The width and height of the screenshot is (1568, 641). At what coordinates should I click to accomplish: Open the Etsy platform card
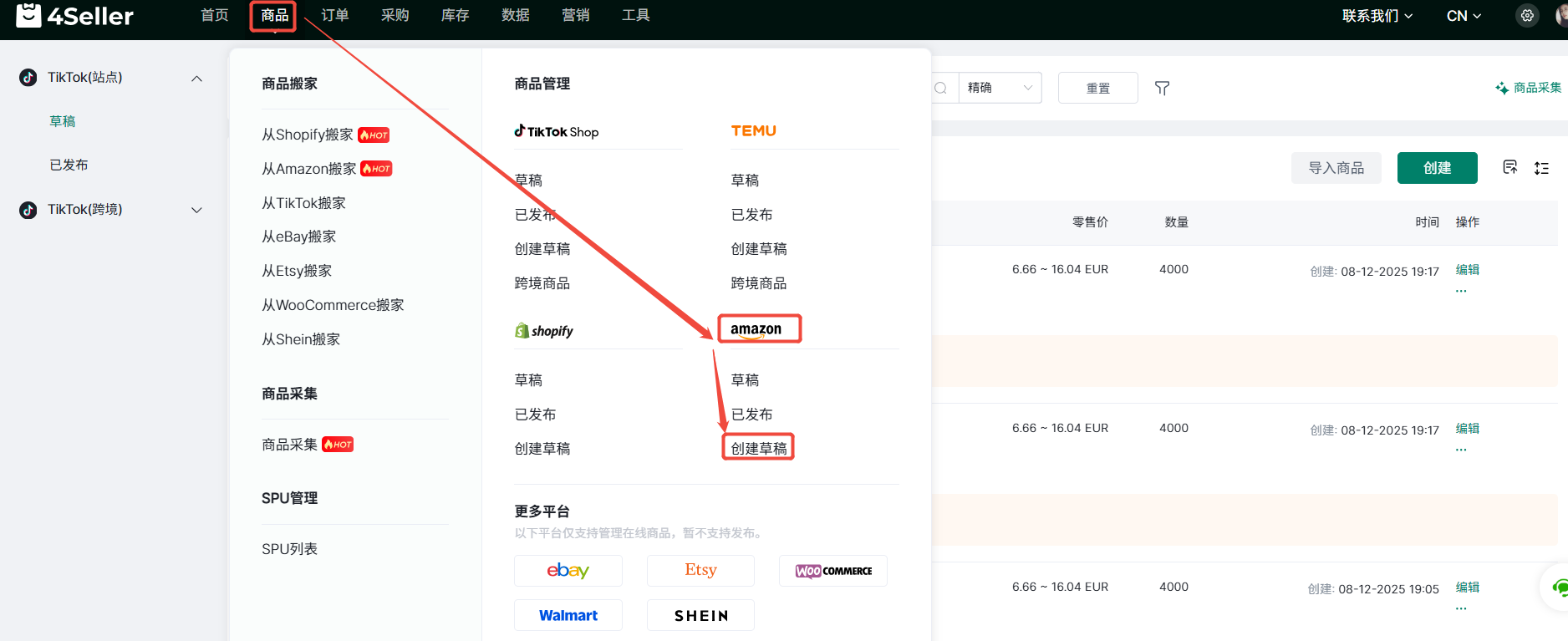(x=700, y=571)
